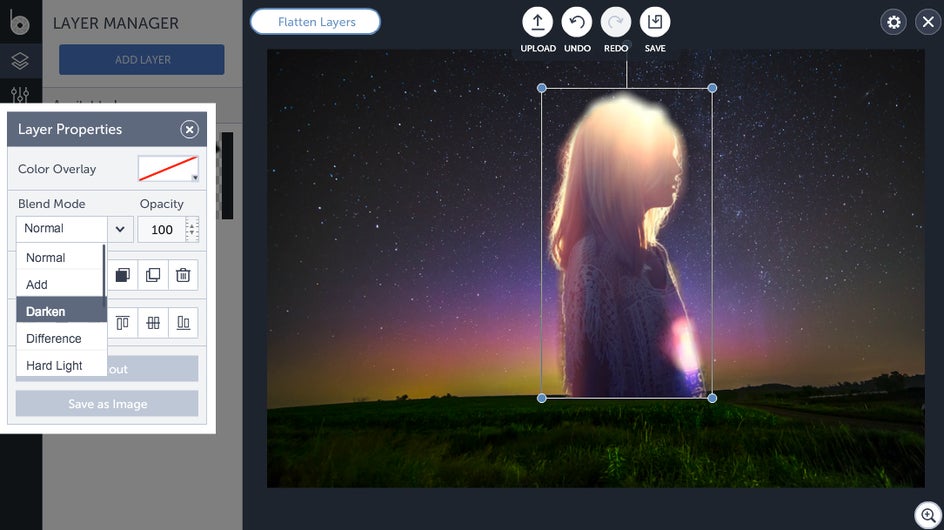Open the settings gear icon
The image size is (944, 530).
pyautogui.click(x=893, y=22)
